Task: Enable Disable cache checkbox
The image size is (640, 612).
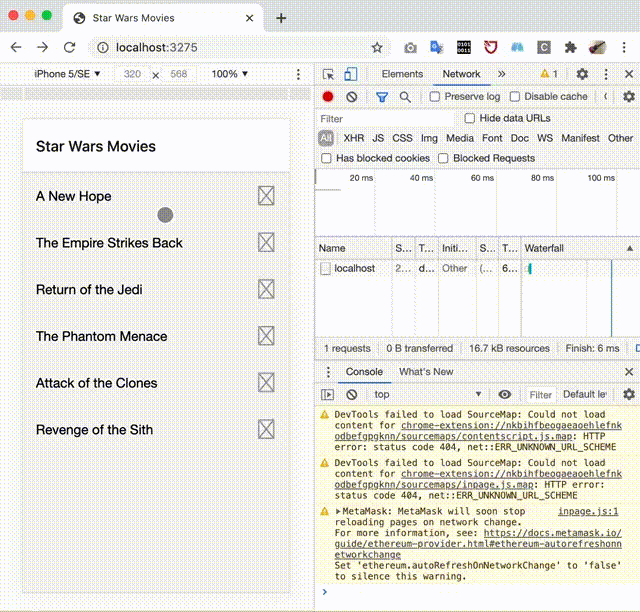Action: pos(515,97)
